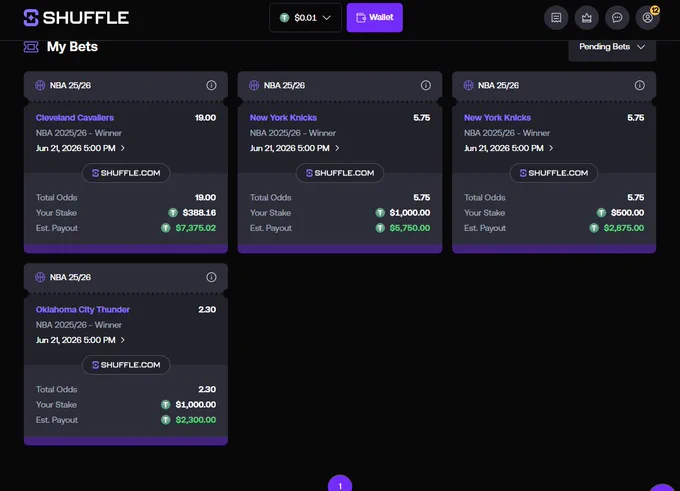
Task: Open the bet slip list icon in the header
Action: pos(556,18)
